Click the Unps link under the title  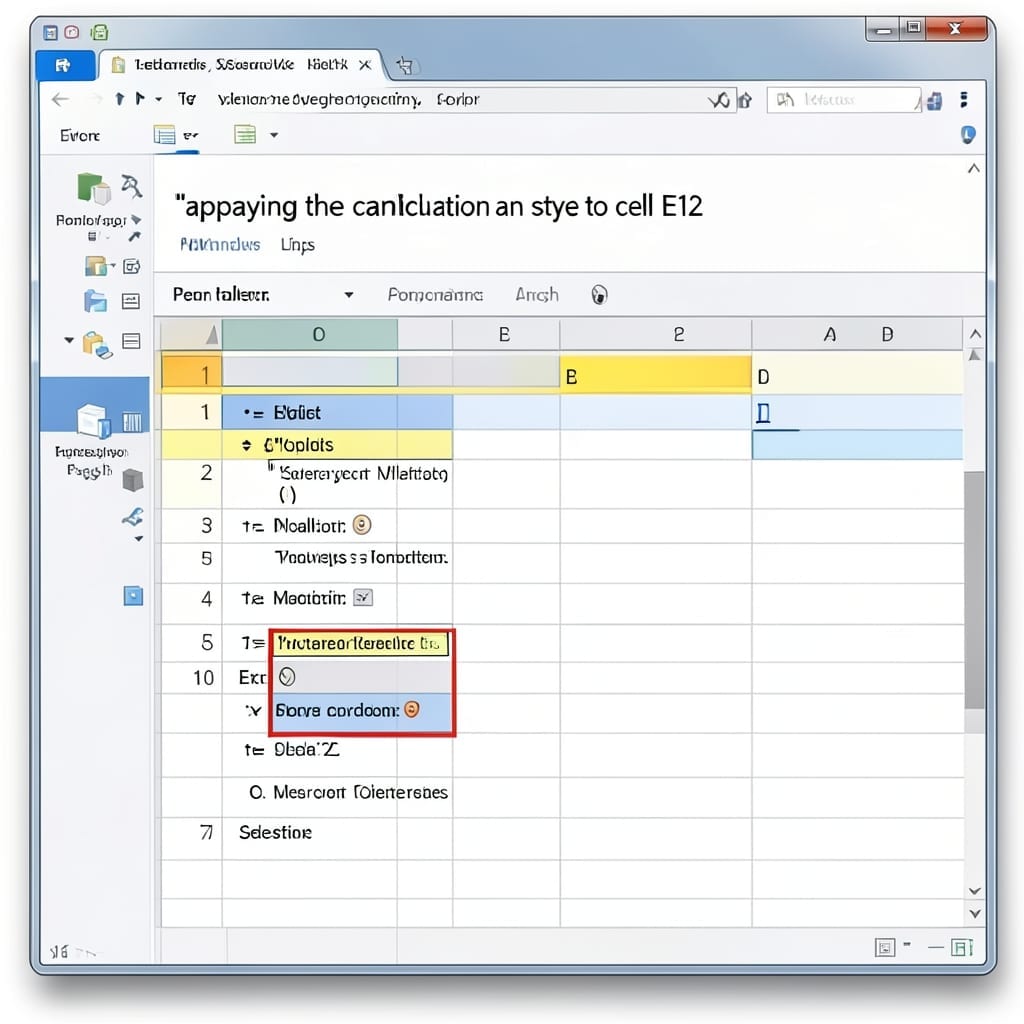(x=298, y=245)
